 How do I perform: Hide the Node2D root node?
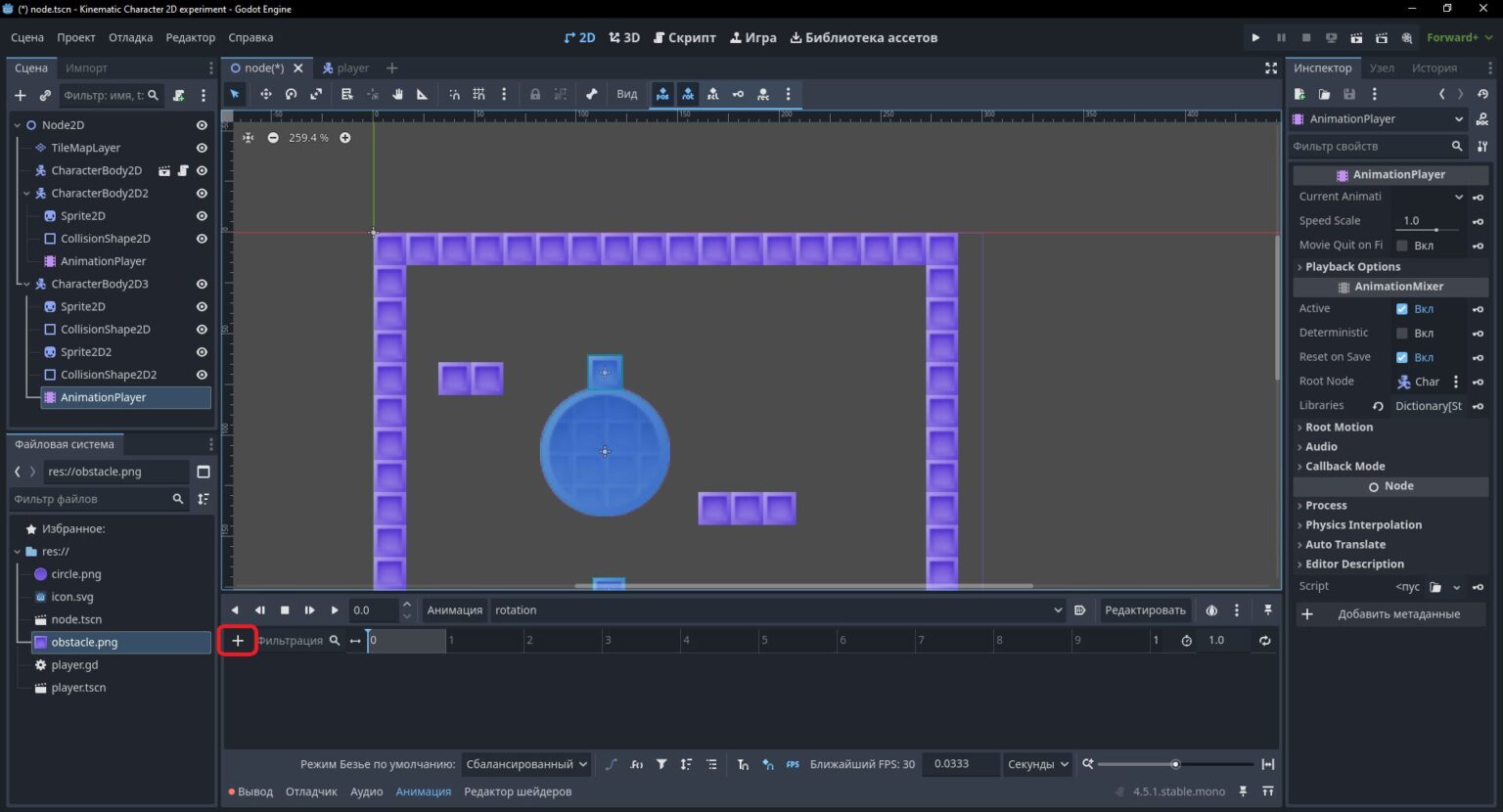202,125
